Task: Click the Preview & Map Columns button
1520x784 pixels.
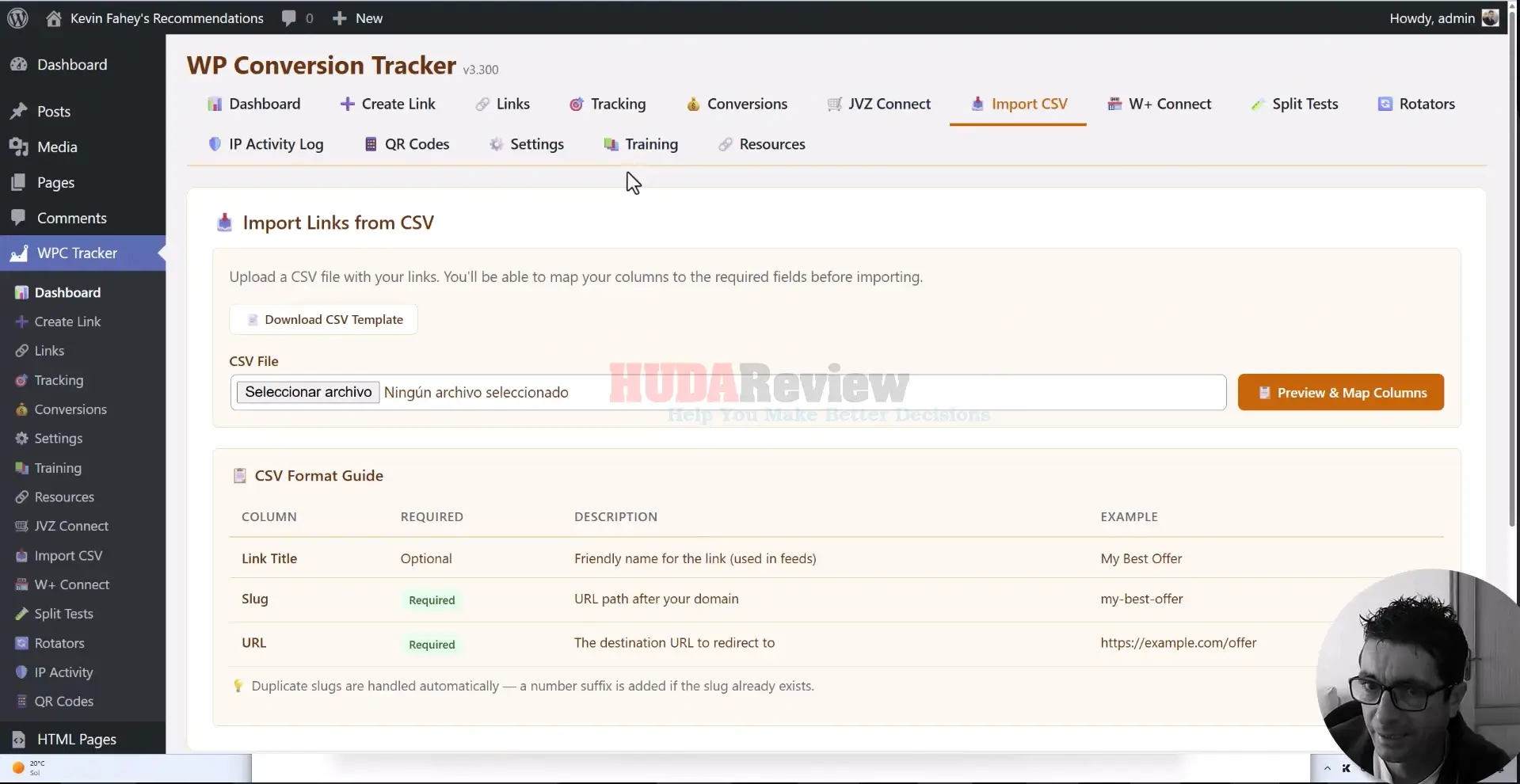Action: [x=1340, y=393]
